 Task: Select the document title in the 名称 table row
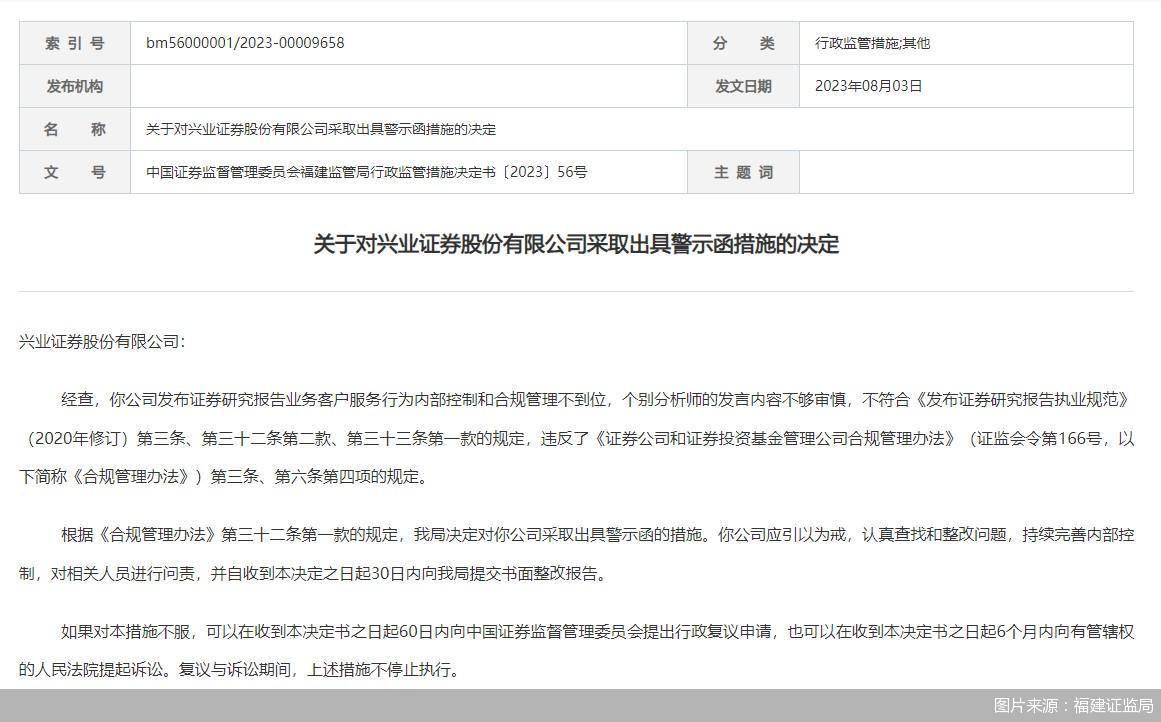point(321,129)
